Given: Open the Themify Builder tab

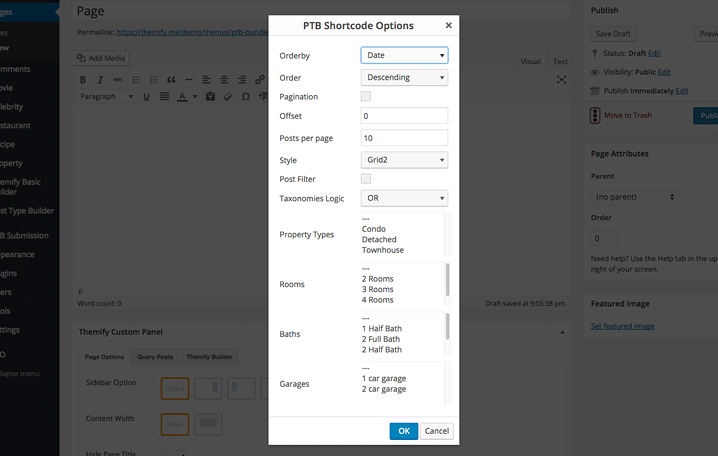Looking at the screenshot, I should coord(209,357).
